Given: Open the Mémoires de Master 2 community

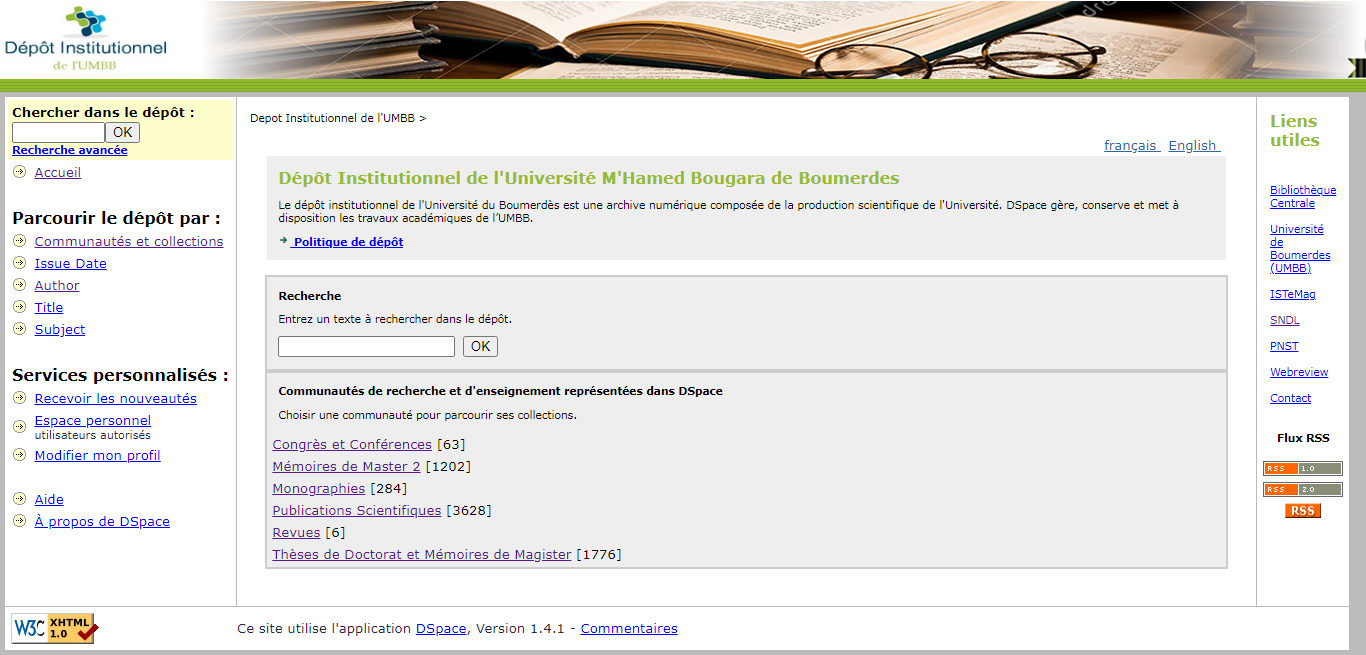Looking at the screenshot, I should [x=347, y=466].
